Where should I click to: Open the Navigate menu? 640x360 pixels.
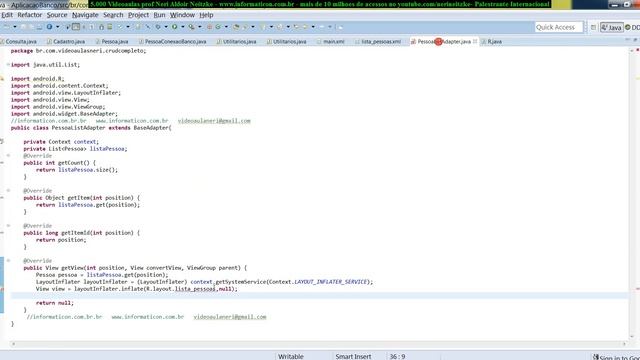click(85, 15)
